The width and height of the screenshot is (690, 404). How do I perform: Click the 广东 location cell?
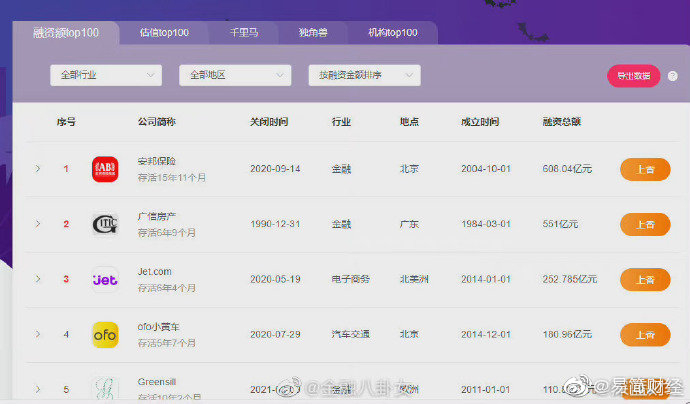(409, 224)
